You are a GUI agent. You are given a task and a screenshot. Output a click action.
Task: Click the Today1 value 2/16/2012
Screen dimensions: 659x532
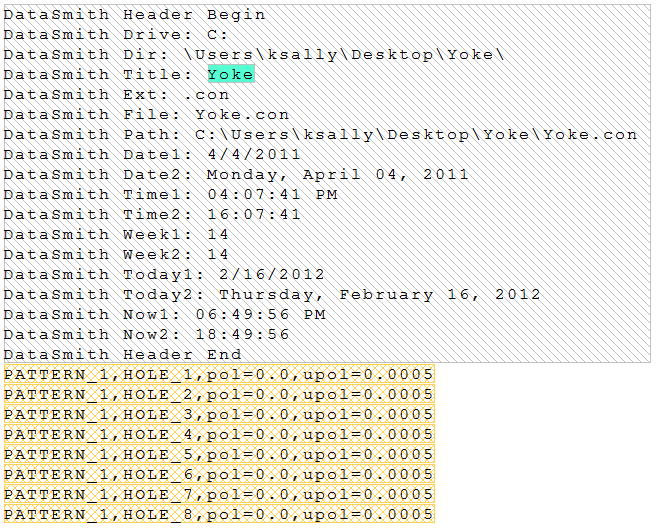pos(261,274)
